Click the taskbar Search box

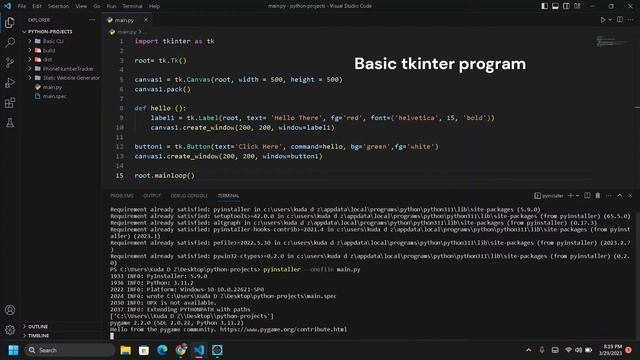(69, 350)
